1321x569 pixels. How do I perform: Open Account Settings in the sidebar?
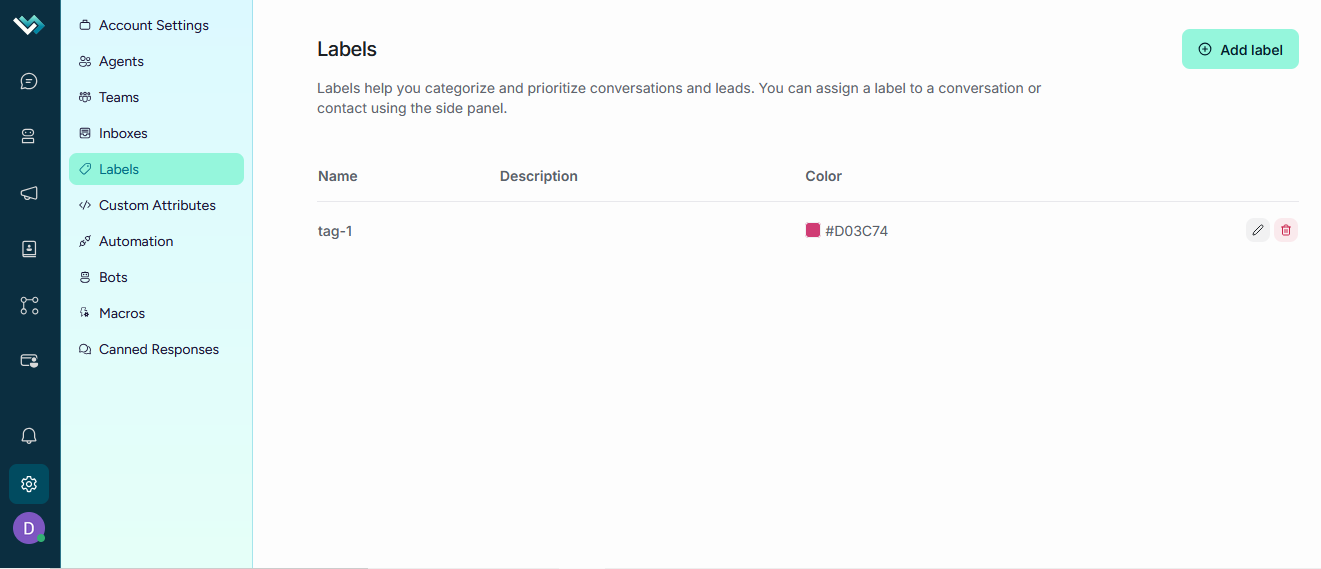tap(156, 25)
